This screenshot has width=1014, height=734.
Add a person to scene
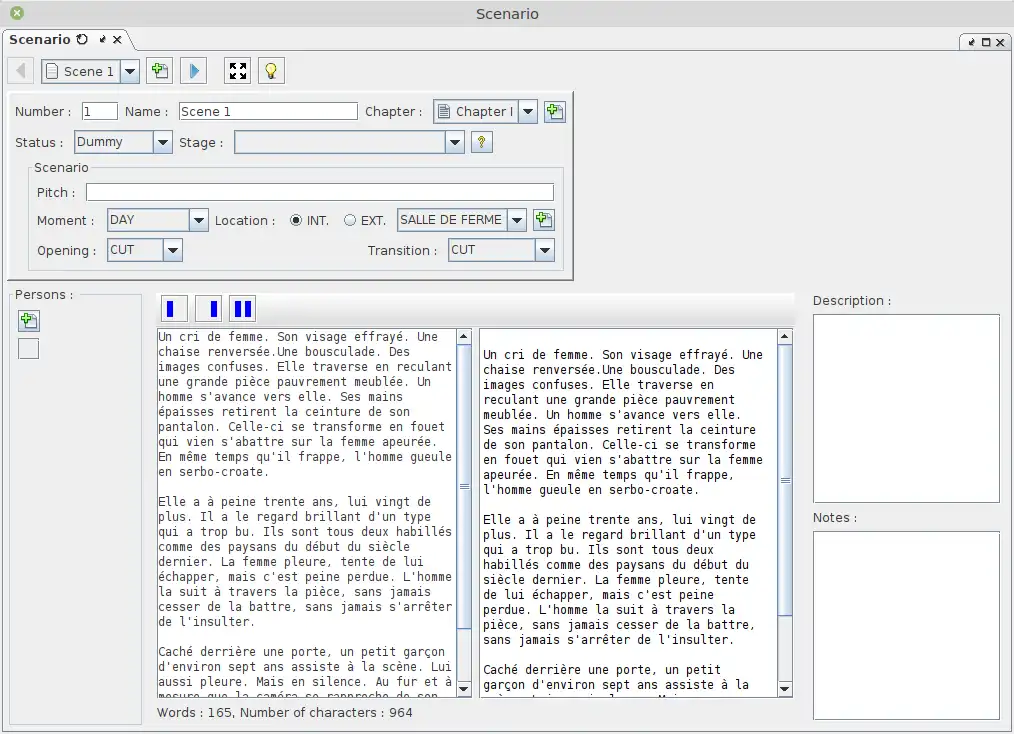[x=29, y=321]
